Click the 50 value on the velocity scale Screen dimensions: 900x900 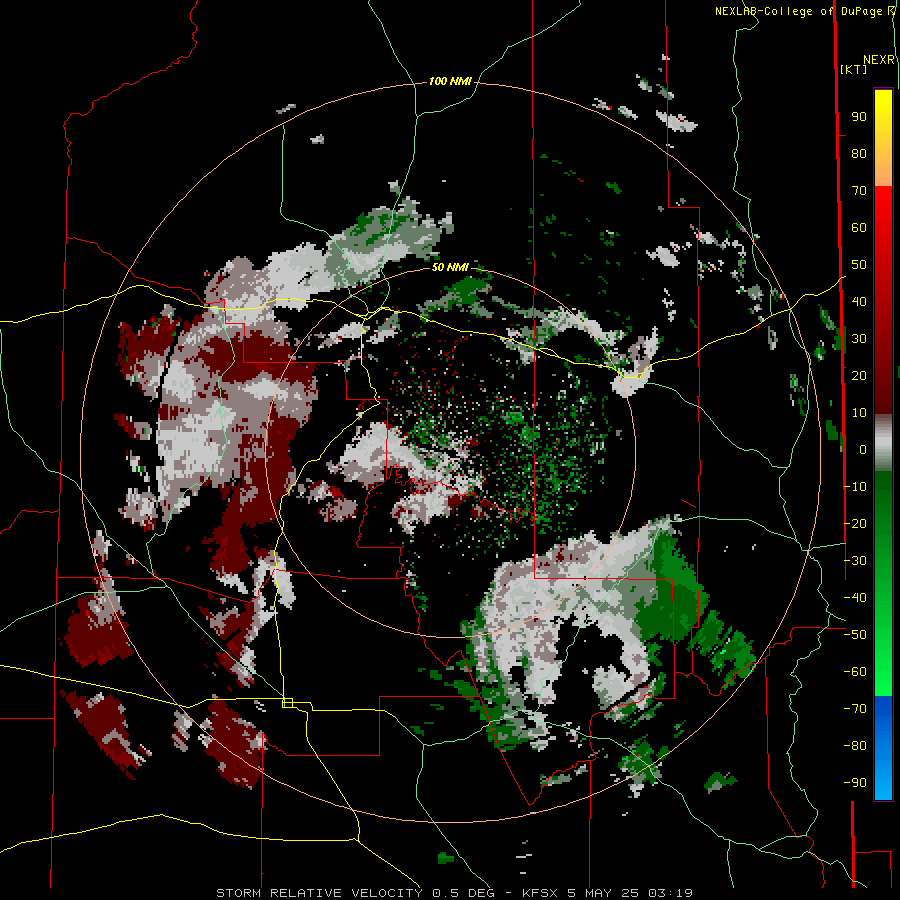pyautogui.click(x=859, y=265)
